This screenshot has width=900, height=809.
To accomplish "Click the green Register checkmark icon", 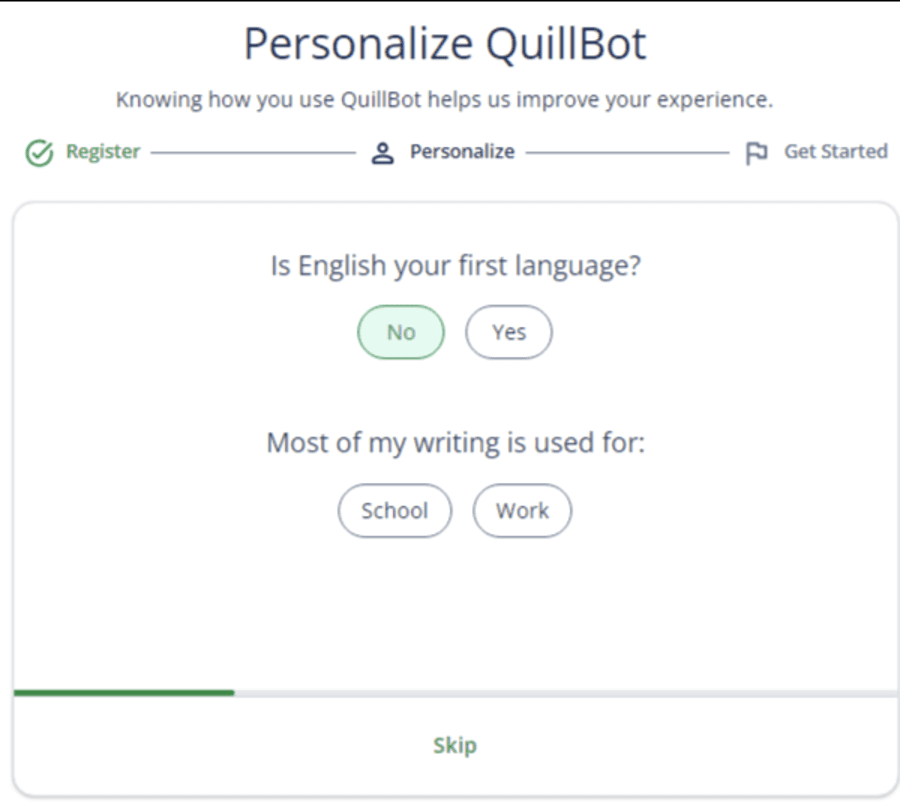I will click(x=40, y=153).
